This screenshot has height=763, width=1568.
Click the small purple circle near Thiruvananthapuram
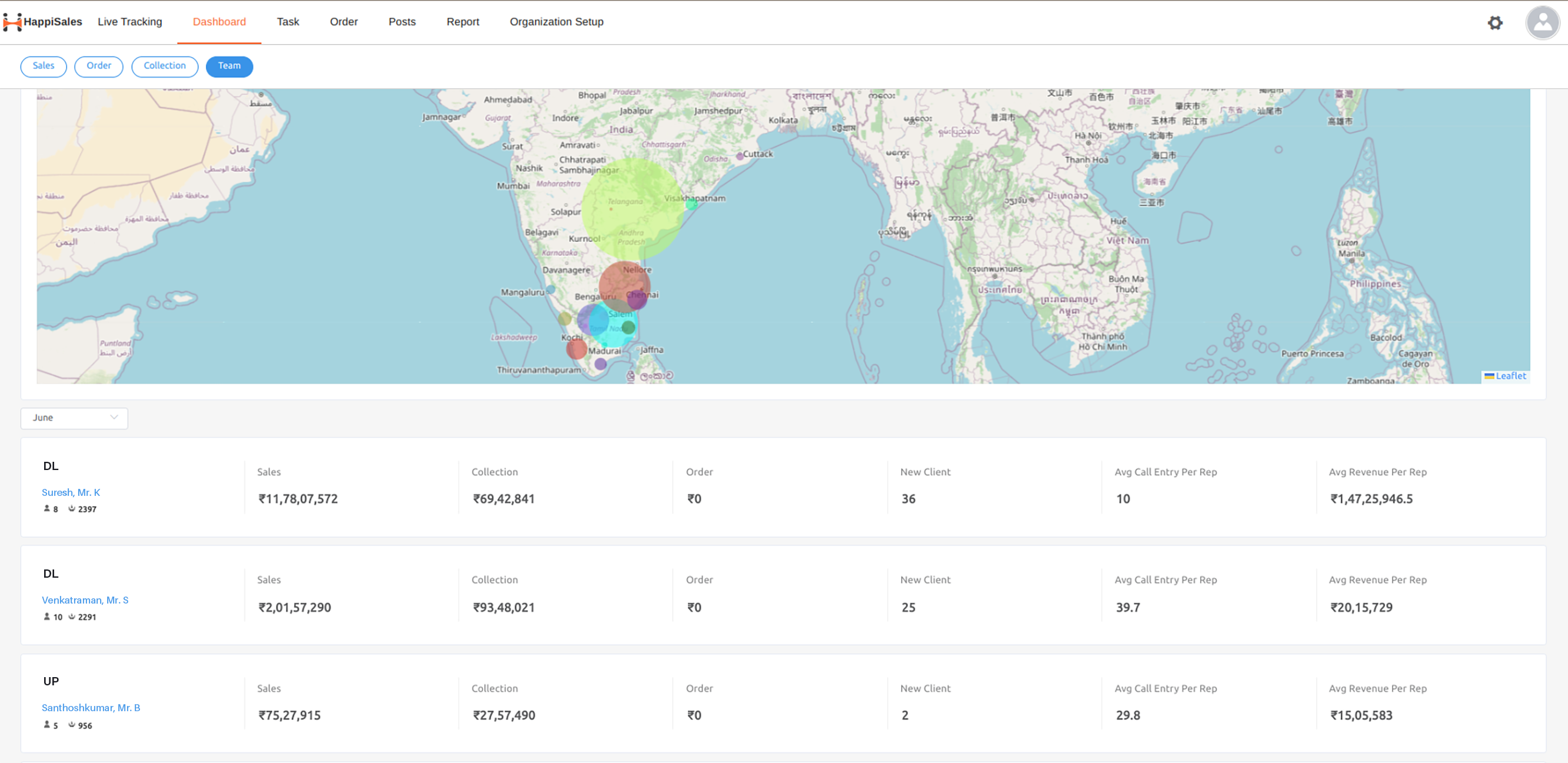601,364
